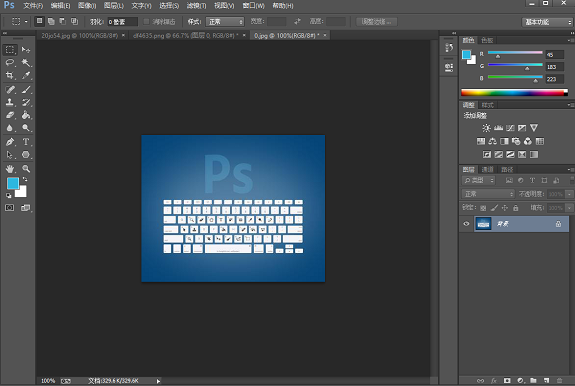
Task: Toggle 消除锯齿 anti-alias checkbox
Action: tap(146, 22)
